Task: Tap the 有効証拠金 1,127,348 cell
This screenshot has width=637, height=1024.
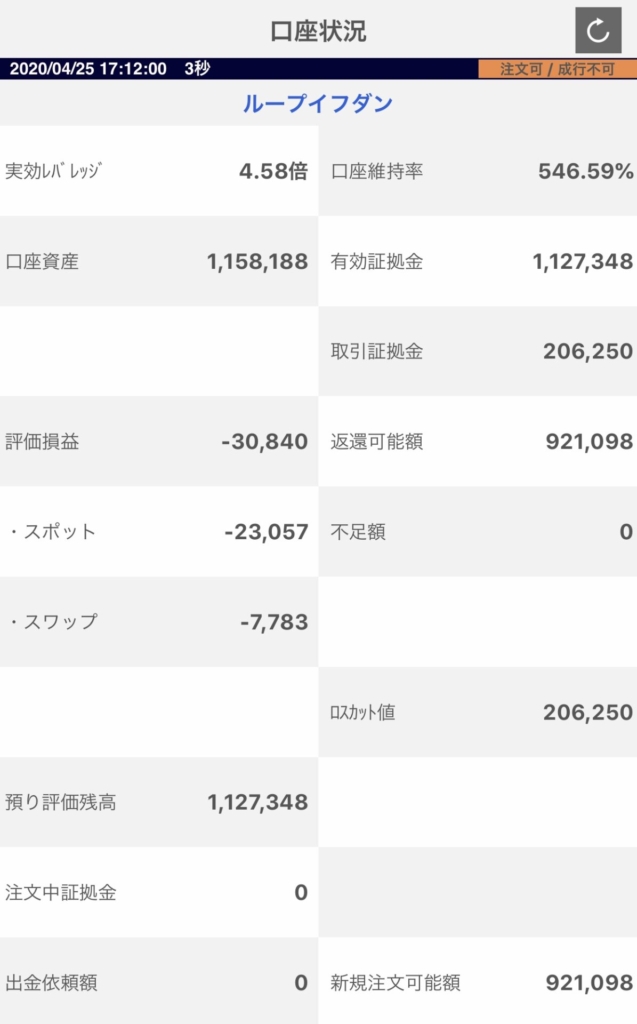Action: (478, 261)
